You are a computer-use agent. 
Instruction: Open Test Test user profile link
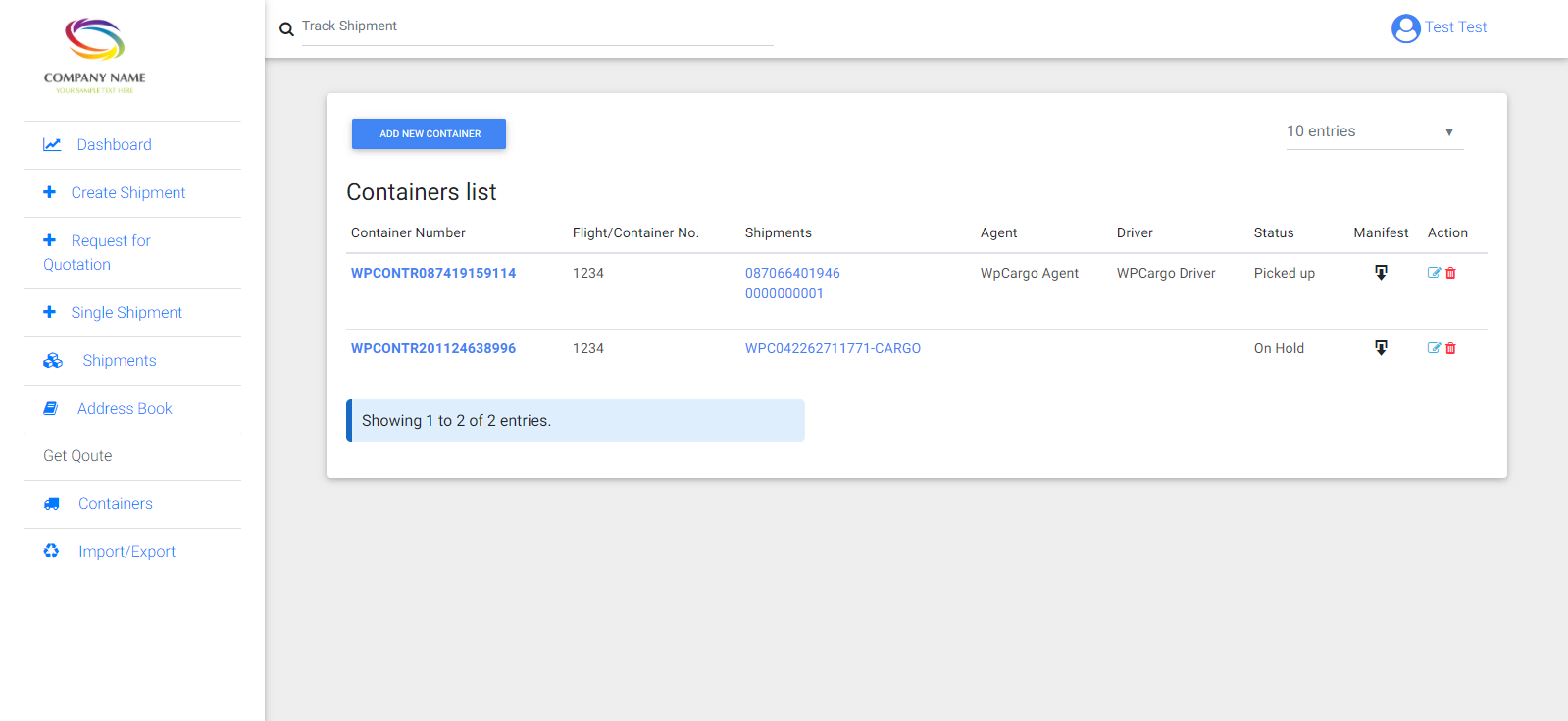(x=1456, y=27)
